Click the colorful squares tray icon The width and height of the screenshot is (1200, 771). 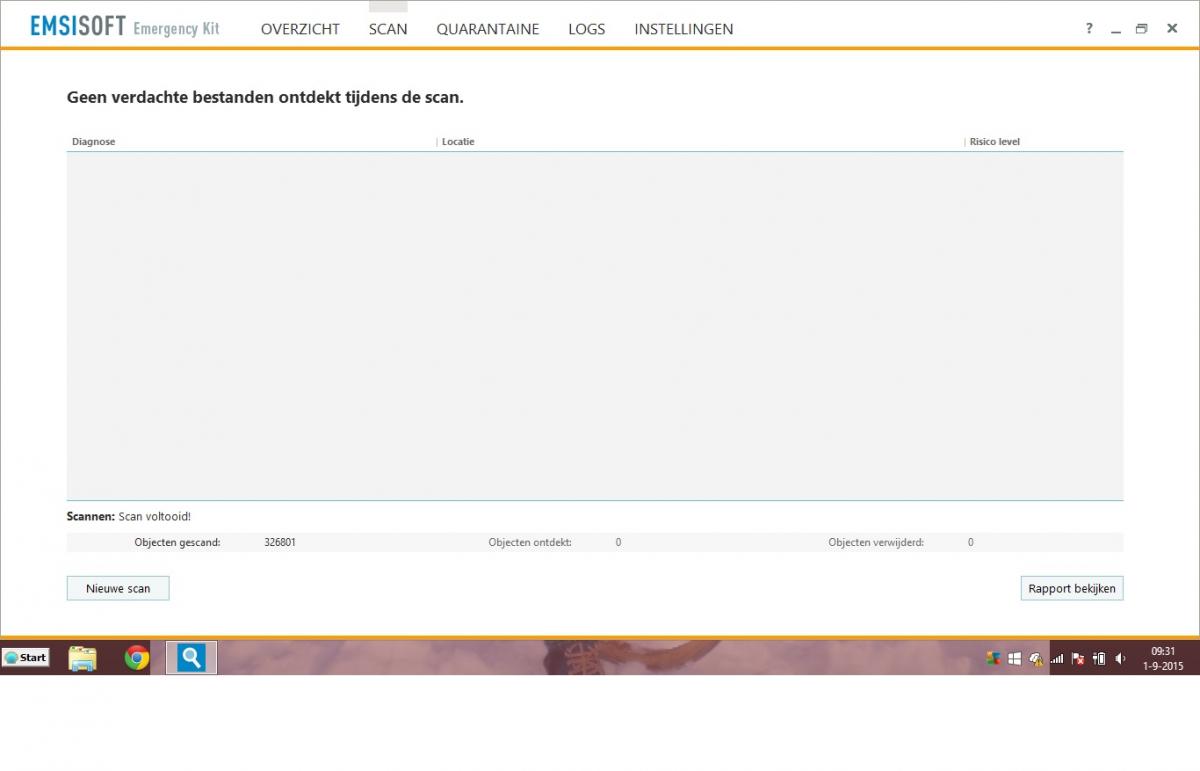(993, 658)
